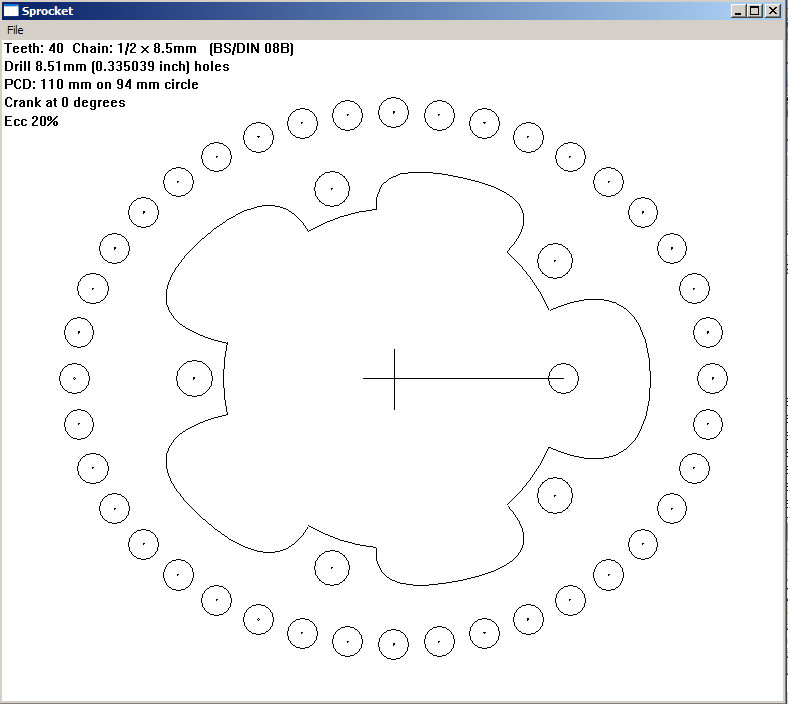Click the center crosshair of the sprocket
The width and height of the screenshot is (788, 704).
point(395,378)
